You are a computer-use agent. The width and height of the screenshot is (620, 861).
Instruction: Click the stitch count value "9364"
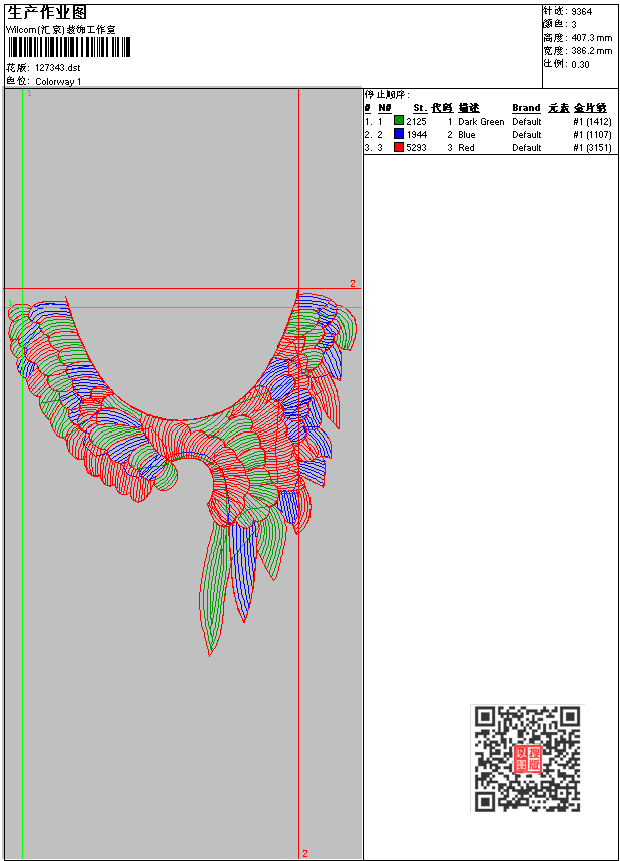point(582,12)
